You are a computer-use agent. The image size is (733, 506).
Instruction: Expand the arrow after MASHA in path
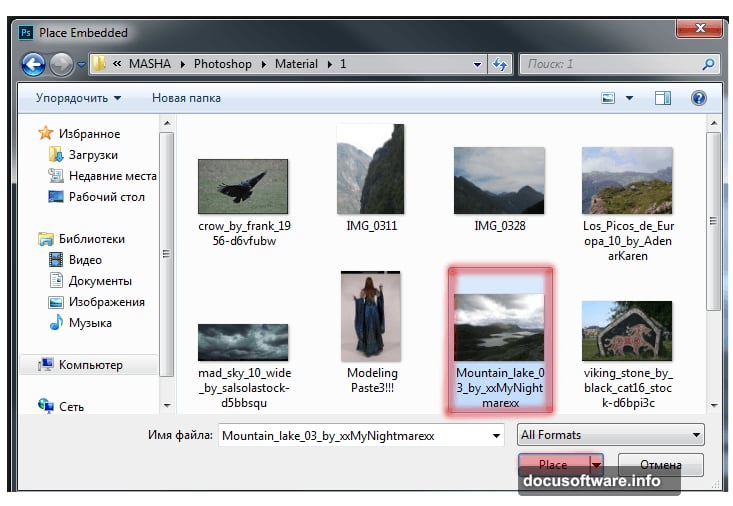pos(183,64)
